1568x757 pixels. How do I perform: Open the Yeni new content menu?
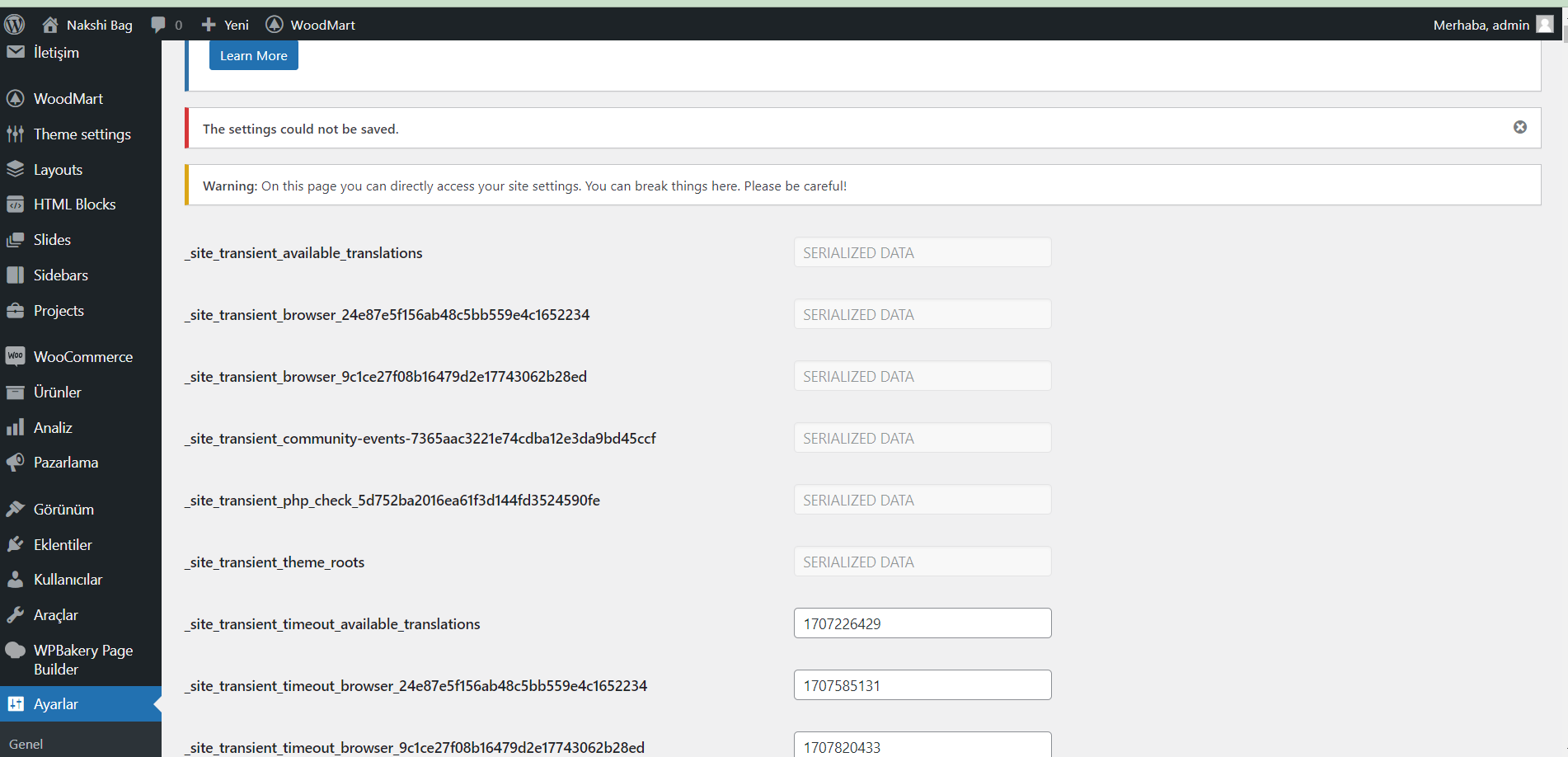click(x=225, y=25)
